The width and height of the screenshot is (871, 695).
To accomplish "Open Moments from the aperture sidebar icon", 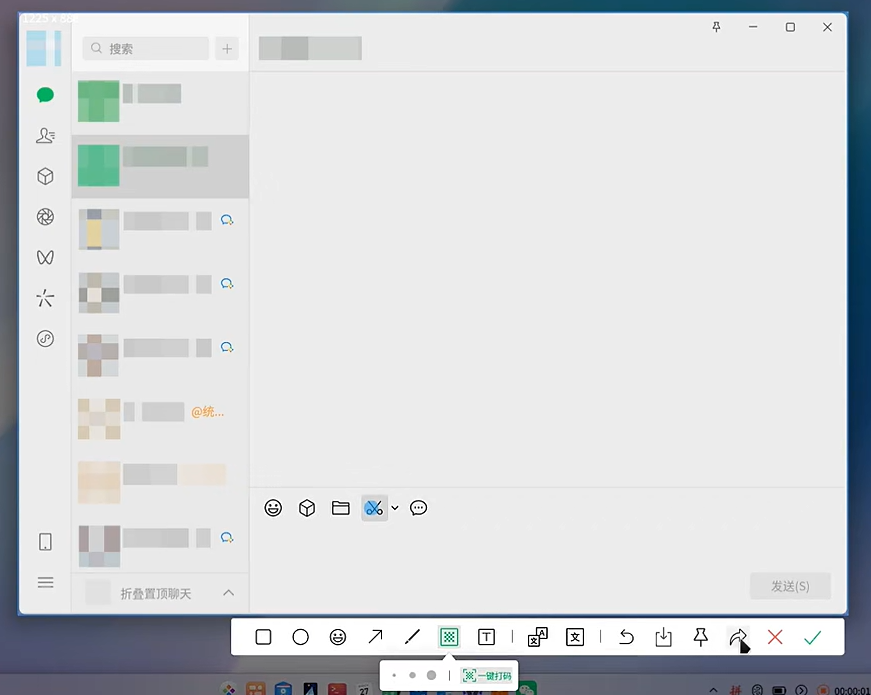I will point(45,217).
